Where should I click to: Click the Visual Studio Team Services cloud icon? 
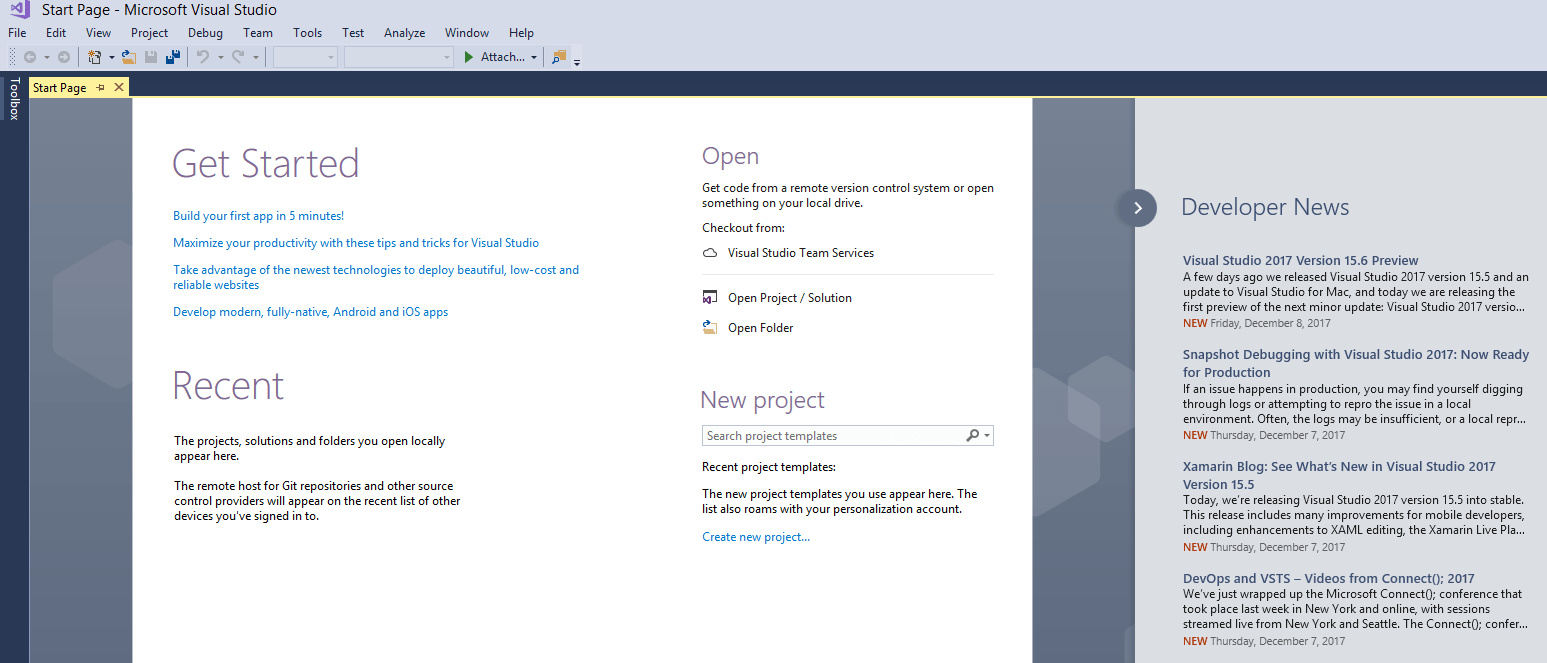(x=710, y=253)
